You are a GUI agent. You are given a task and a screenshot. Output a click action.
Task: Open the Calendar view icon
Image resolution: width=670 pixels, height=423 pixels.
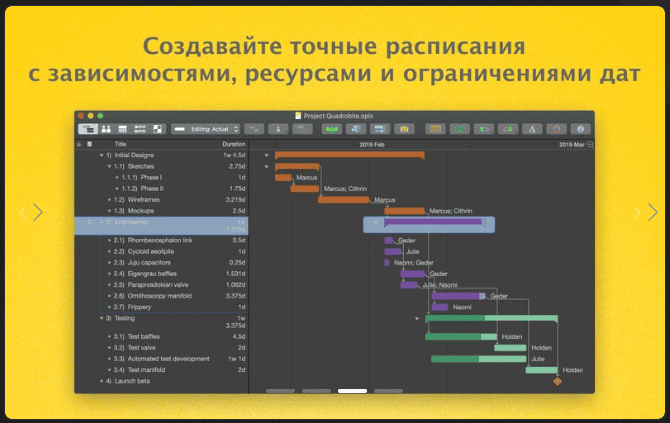(123, 129)
